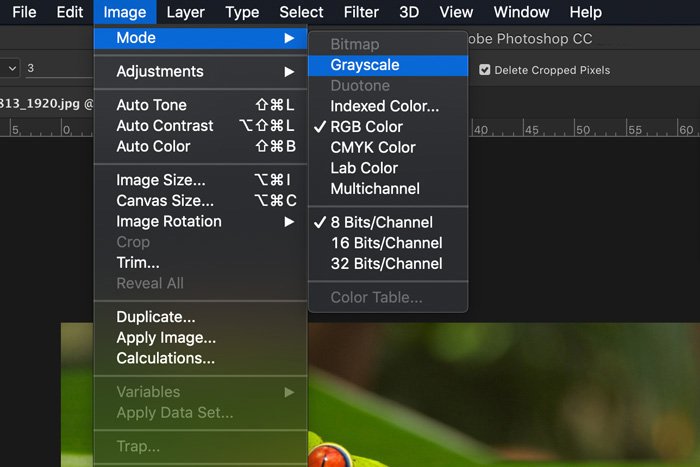
Task: Choose Duplicate... from the Image menu
Action: [156, 317]
